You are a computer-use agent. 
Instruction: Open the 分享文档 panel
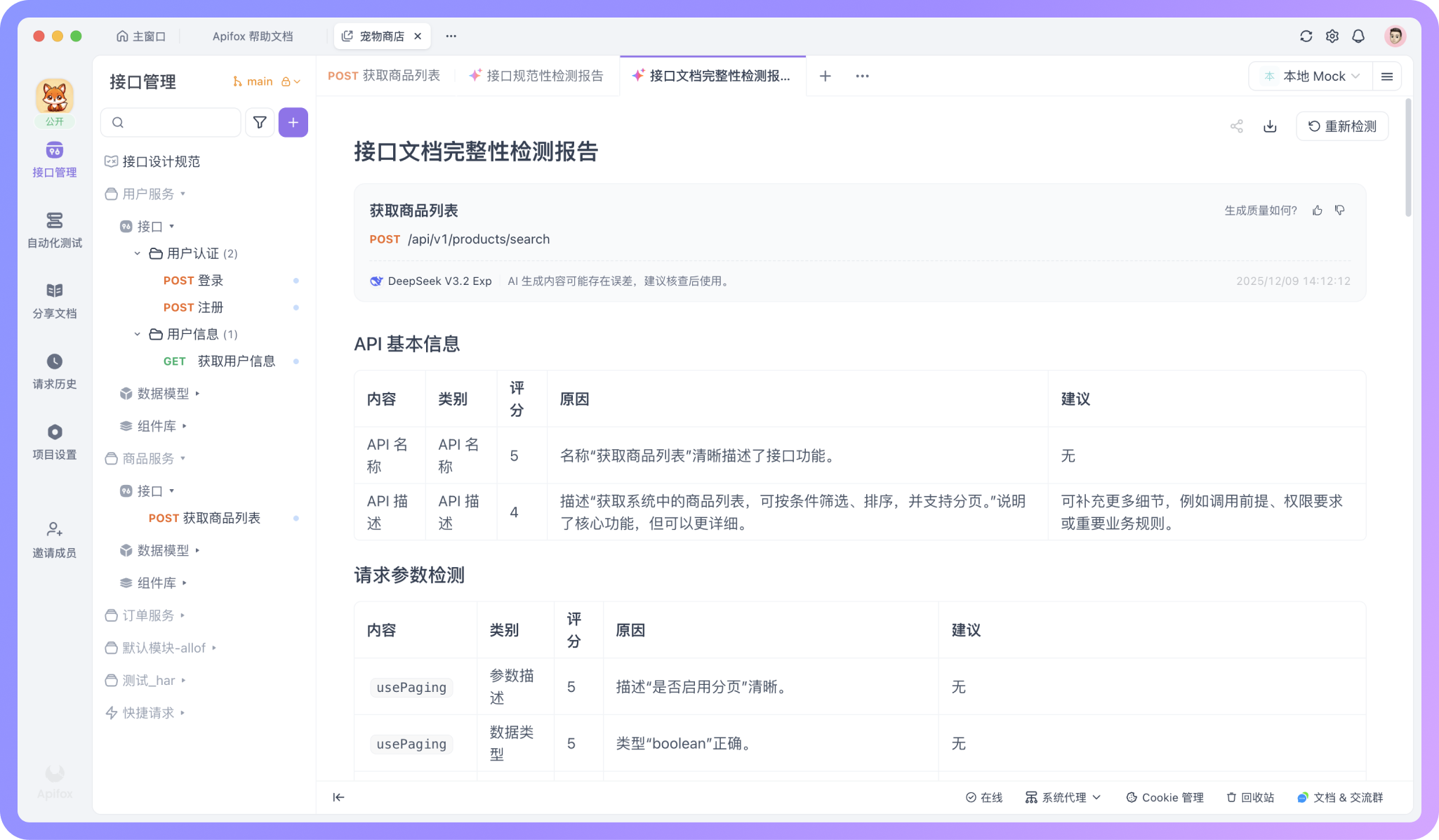coord(54,300)
